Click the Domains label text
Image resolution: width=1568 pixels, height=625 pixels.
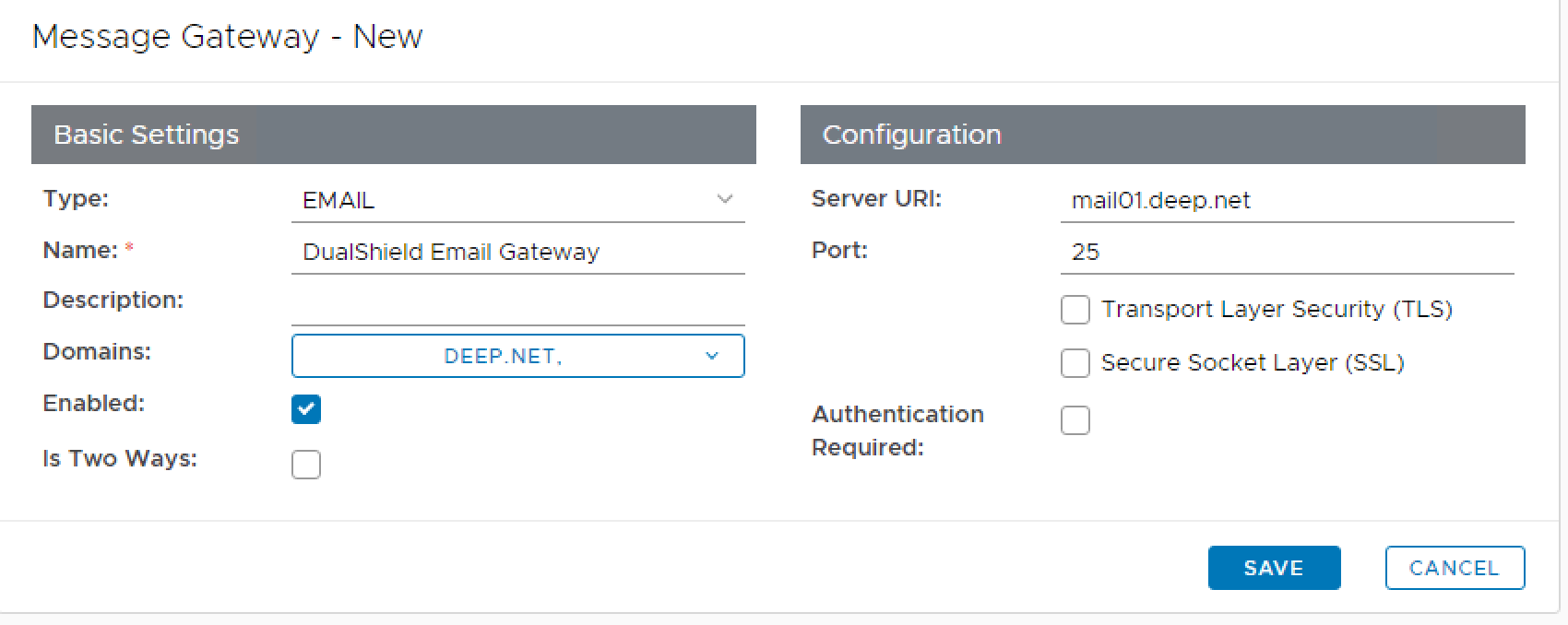click(x=97, y=351)
